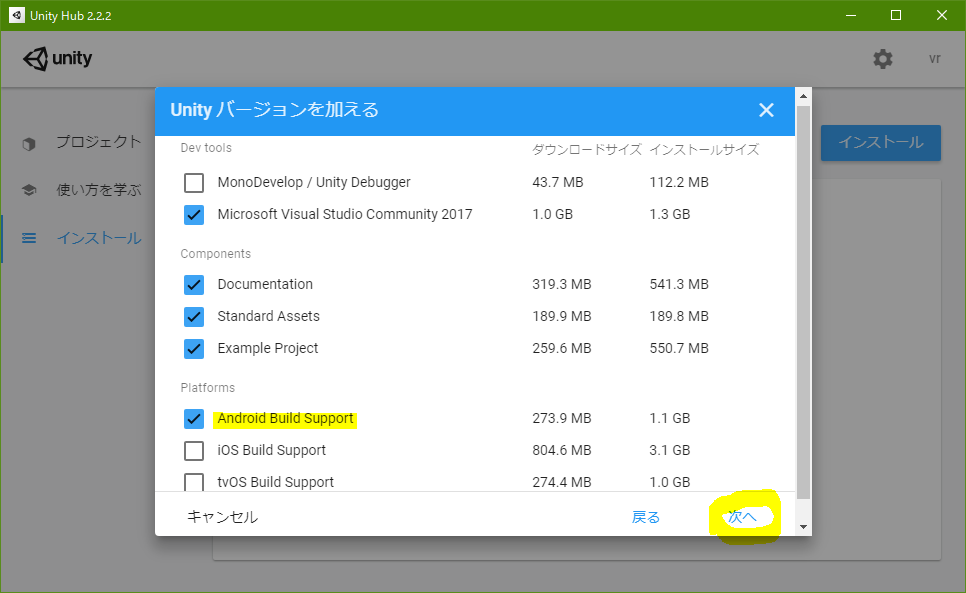Minimize the Unity Hub window
This screenshot has height=593, width=966.
pos(851,15)
